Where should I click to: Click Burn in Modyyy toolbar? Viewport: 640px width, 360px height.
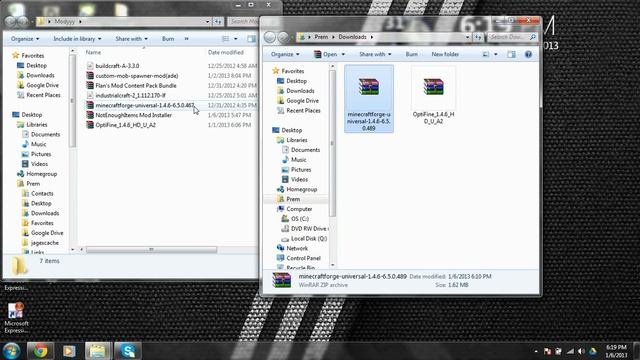(x=168, y=39)
